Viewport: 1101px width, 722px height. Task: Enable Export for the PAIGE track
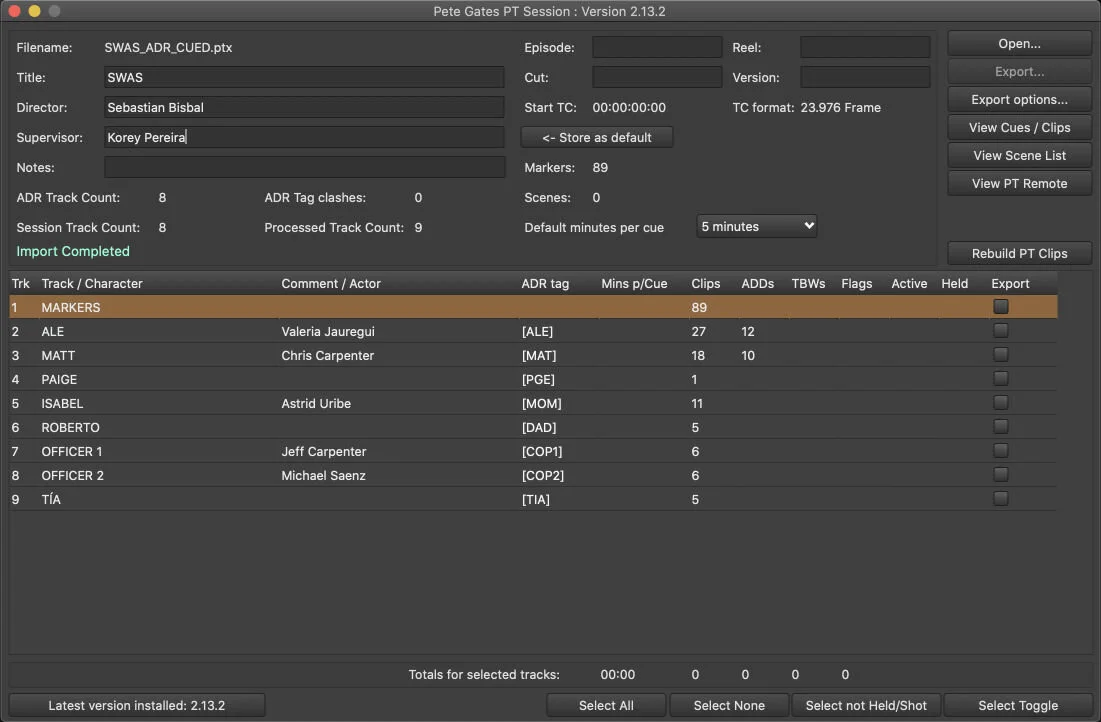[x=1001, y=379]
